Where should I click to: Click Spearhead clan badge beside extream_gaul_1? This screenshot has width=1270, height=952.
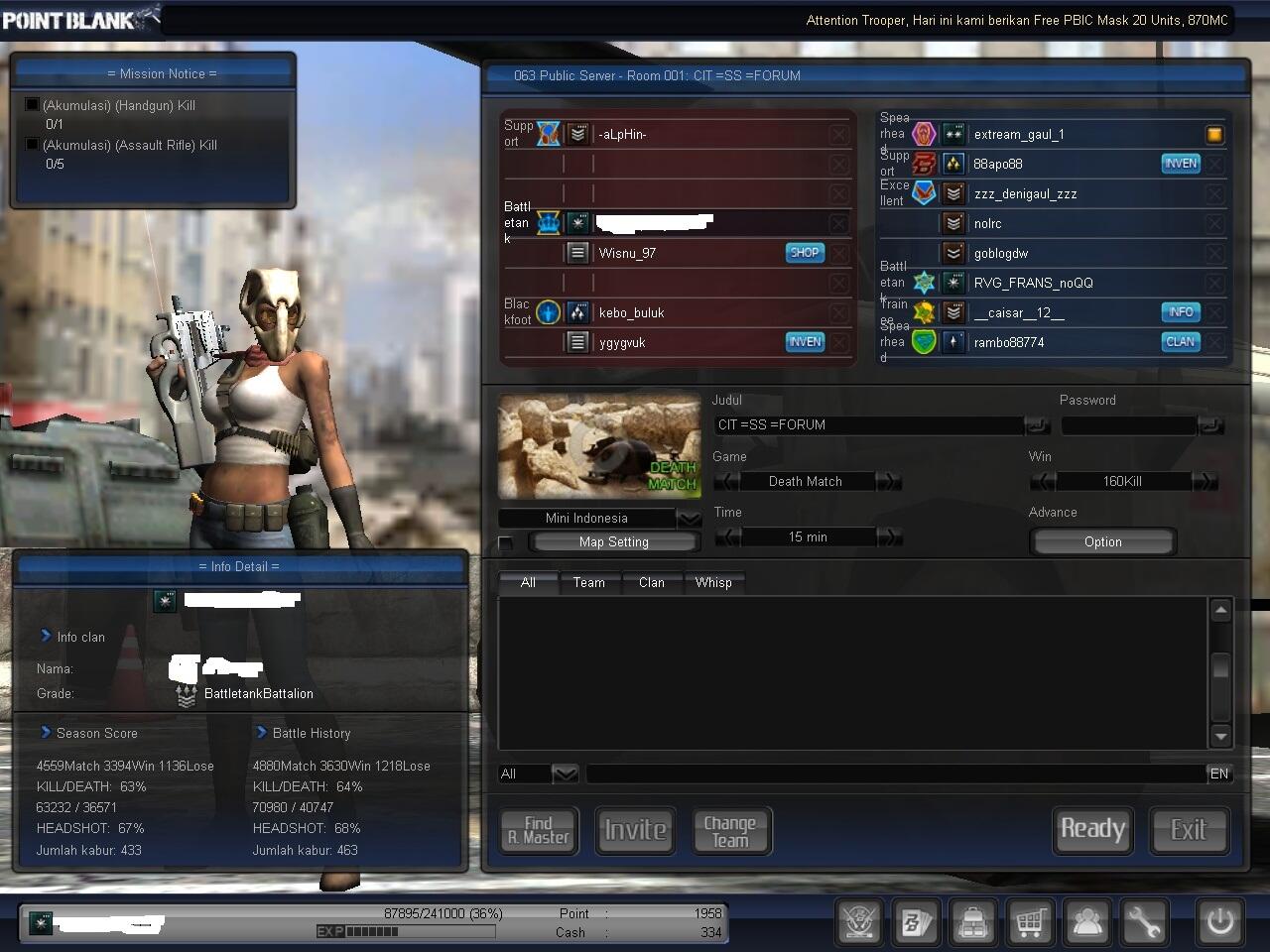click(924, 134)
